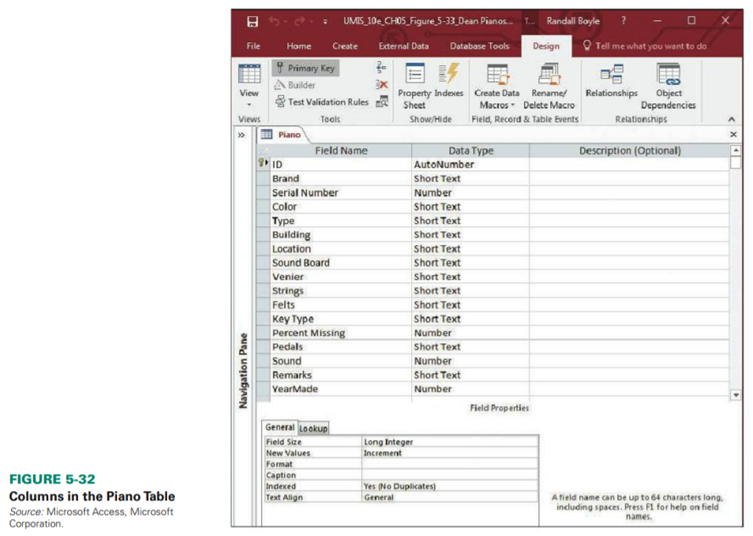Click the Save icon in title bar
Screen dimensions: 753x536
(252, 20)
